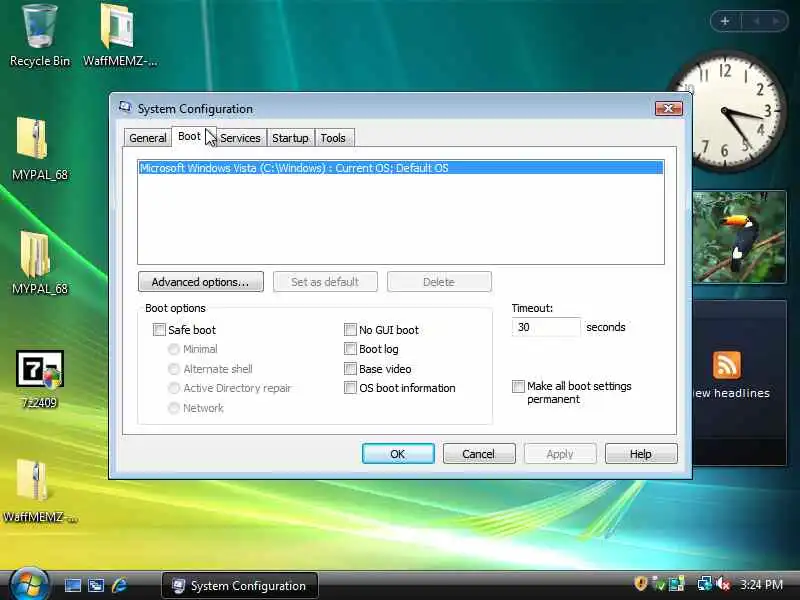Launch Internet Explorer from quick launch
800x600 pixels.
point(119,585)
